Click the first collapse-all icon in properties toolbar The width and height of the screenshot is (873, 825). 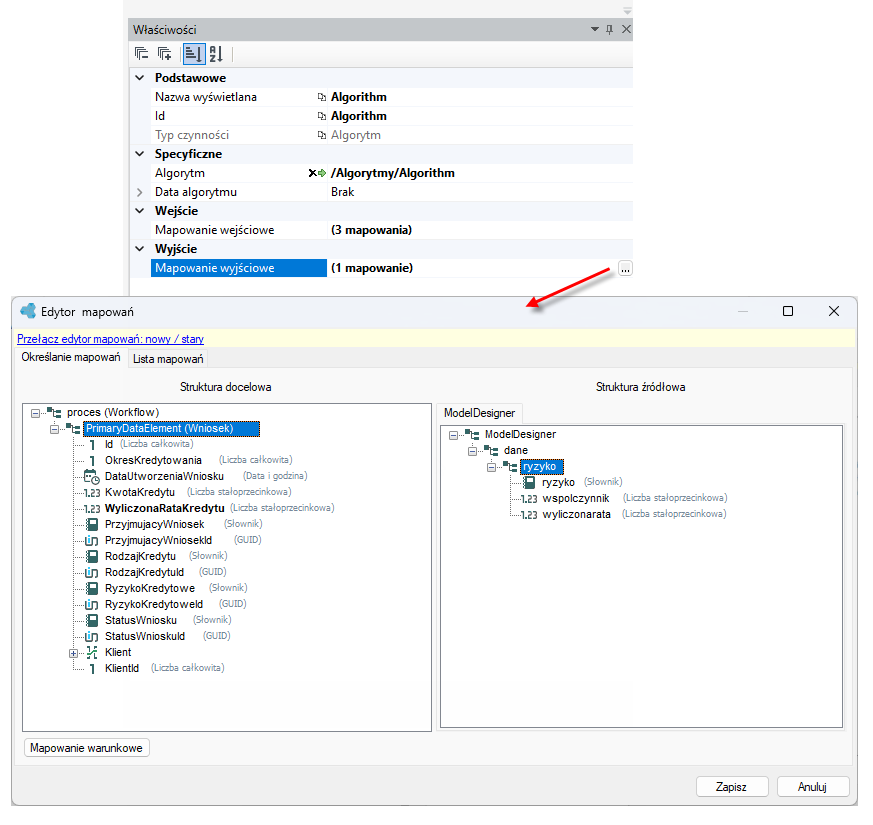pyautogui.click(x=141, y=54)
